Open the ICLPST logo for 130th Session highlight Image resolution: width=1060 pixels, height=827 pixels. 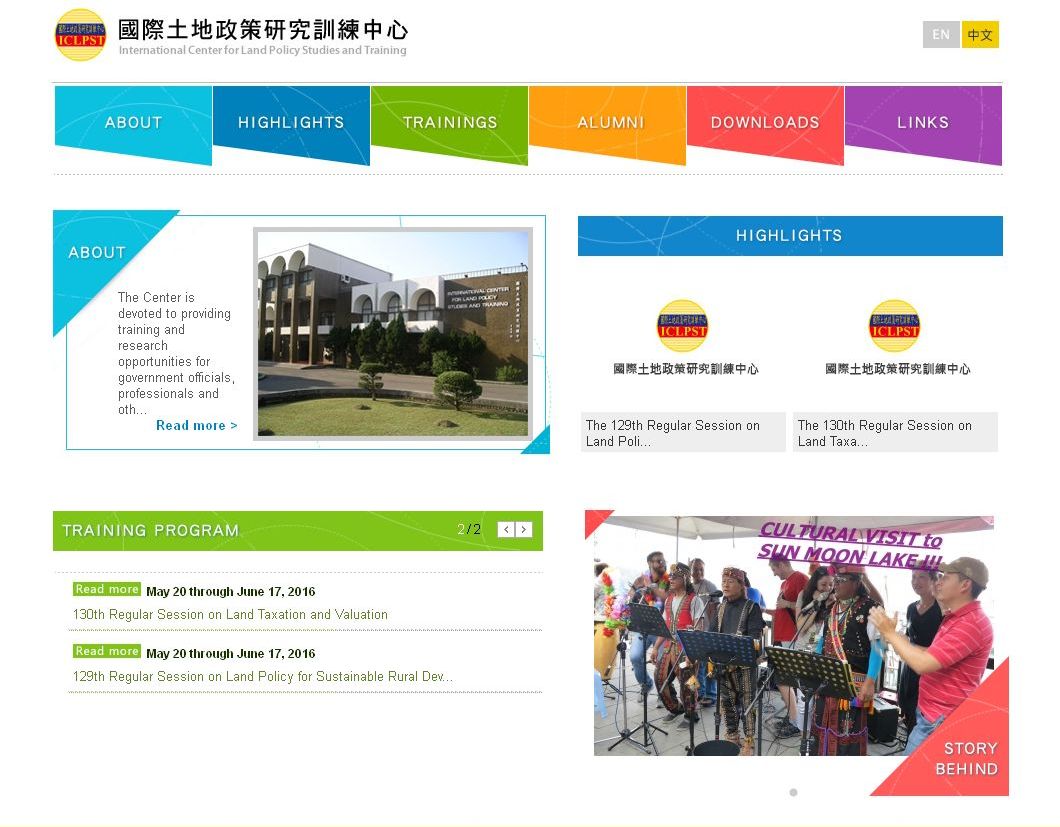894,326
